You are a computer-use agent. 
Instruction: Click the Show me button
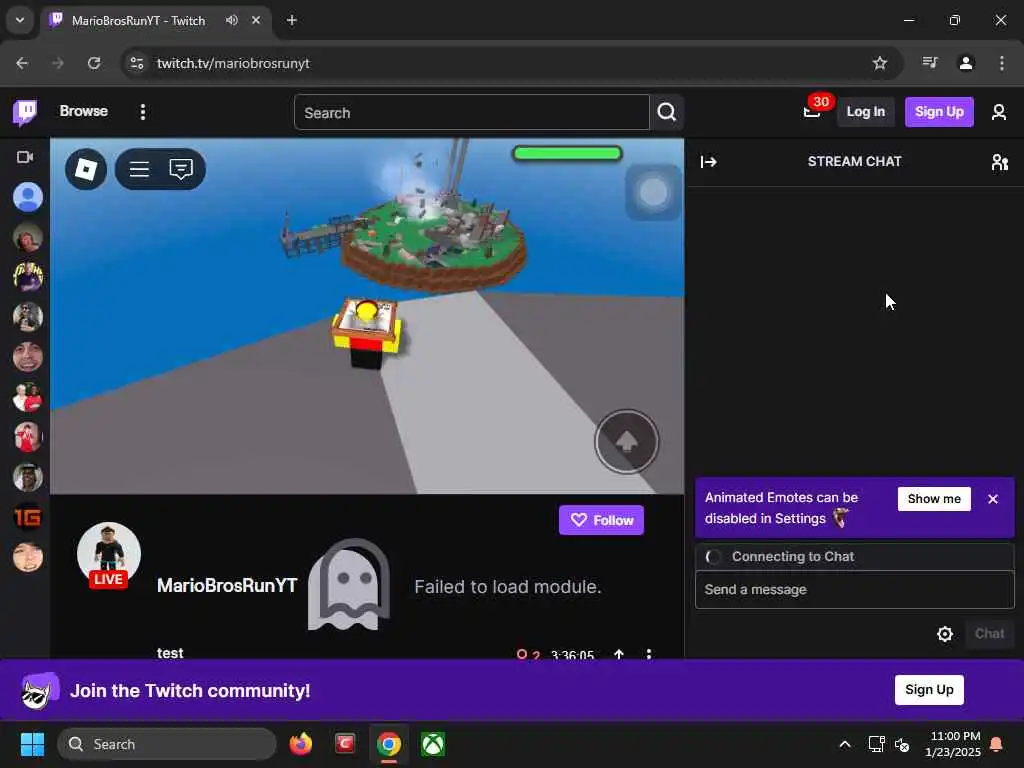(934, 499)
